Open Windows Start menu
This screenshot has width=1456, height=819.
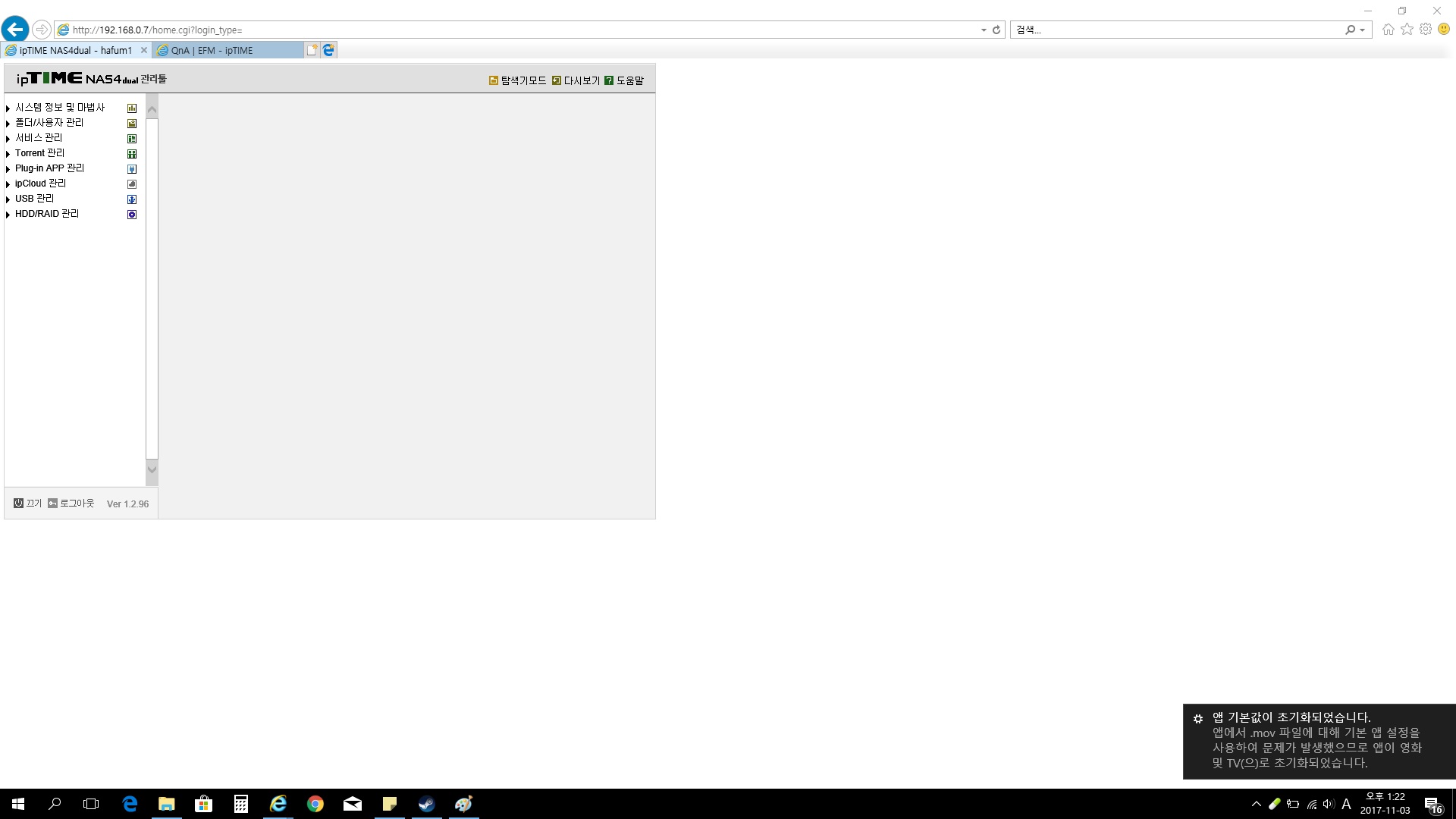click(x=18, y=804)
